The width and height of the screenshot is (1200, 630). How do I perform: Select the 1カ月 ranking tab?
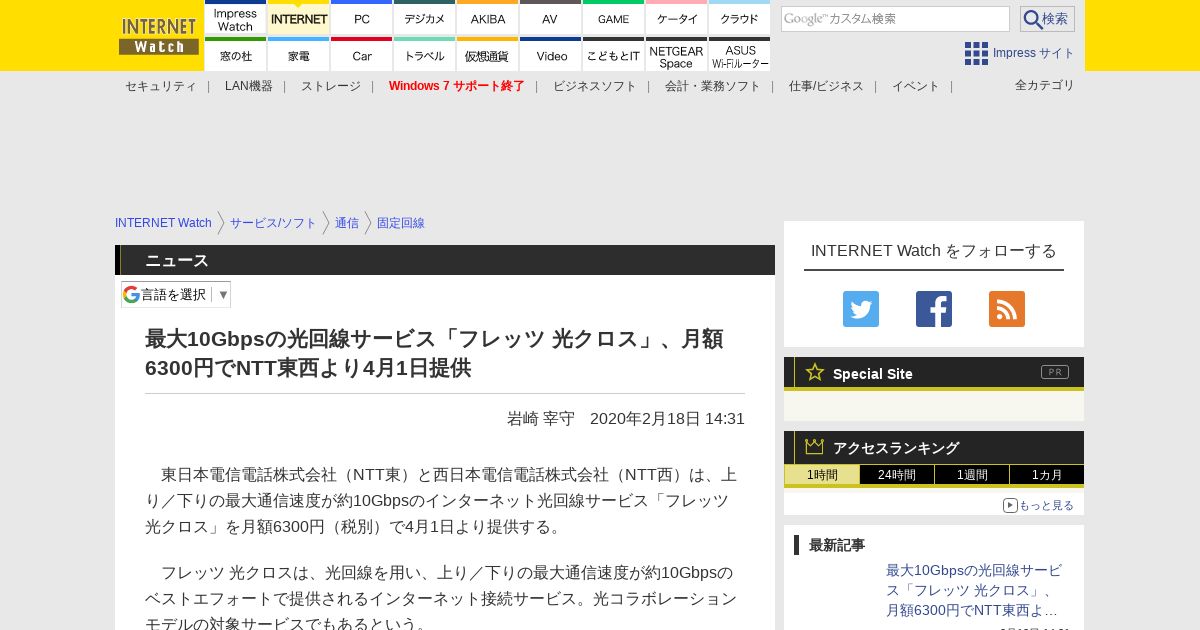pos(1047,475)
